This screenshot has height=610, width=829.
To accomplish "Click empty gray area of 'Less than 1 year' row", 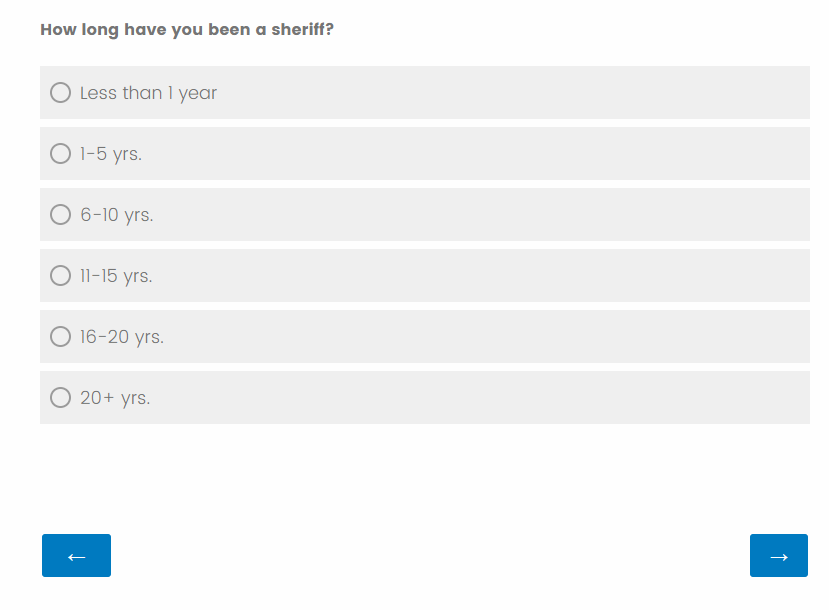I will pyautogui.click(x=500, y=93).
